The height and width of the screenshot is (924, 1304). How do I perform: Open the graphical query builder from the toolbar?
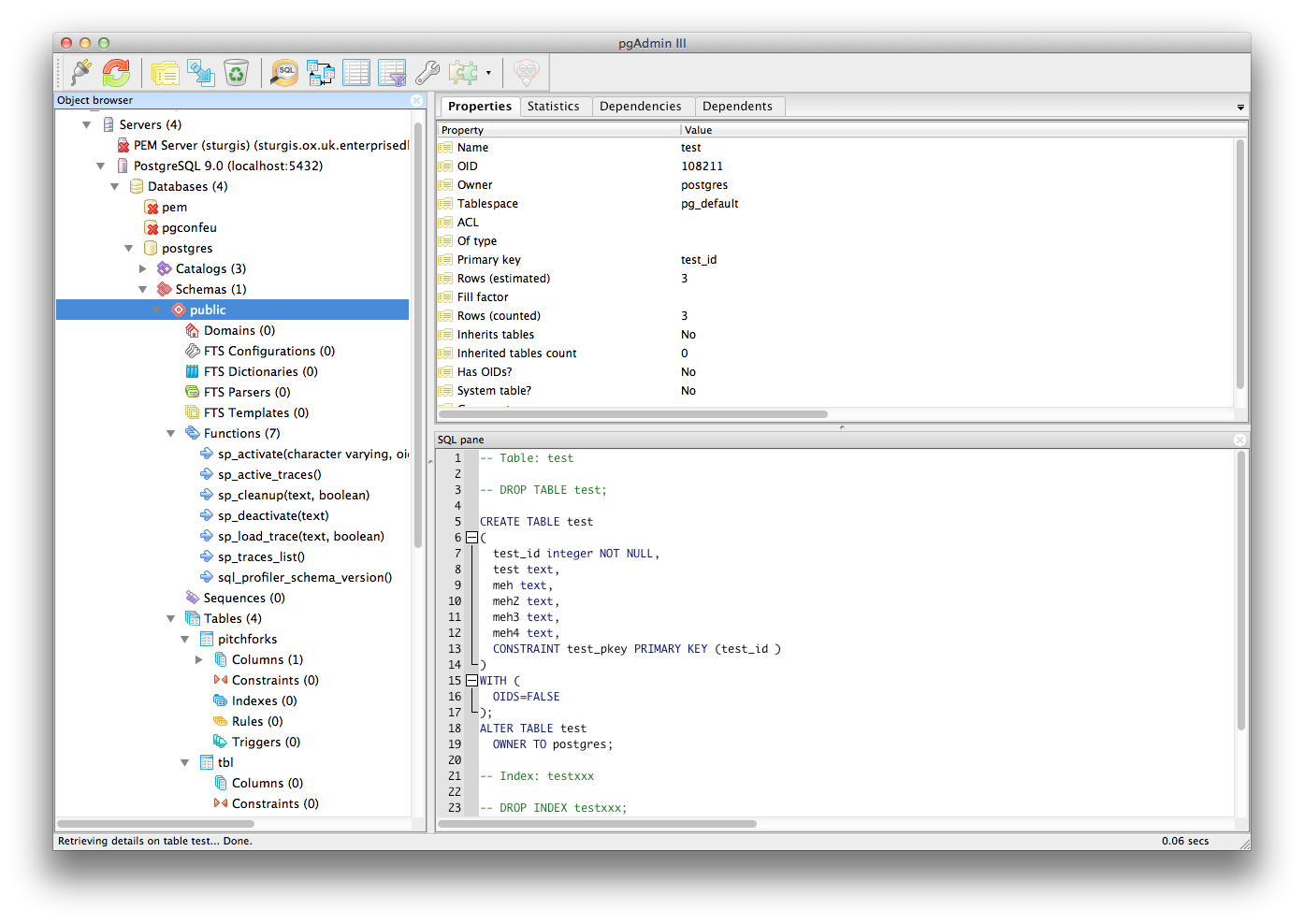[x=320, y=72]
